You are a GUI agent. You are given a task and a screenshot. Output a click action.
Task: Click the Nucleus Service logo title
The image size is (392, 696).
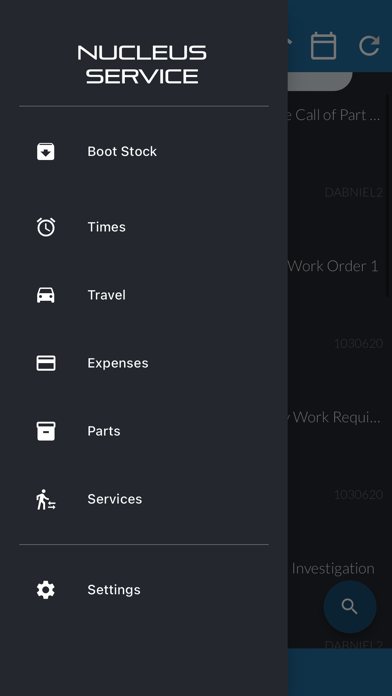tap(142, 64)
